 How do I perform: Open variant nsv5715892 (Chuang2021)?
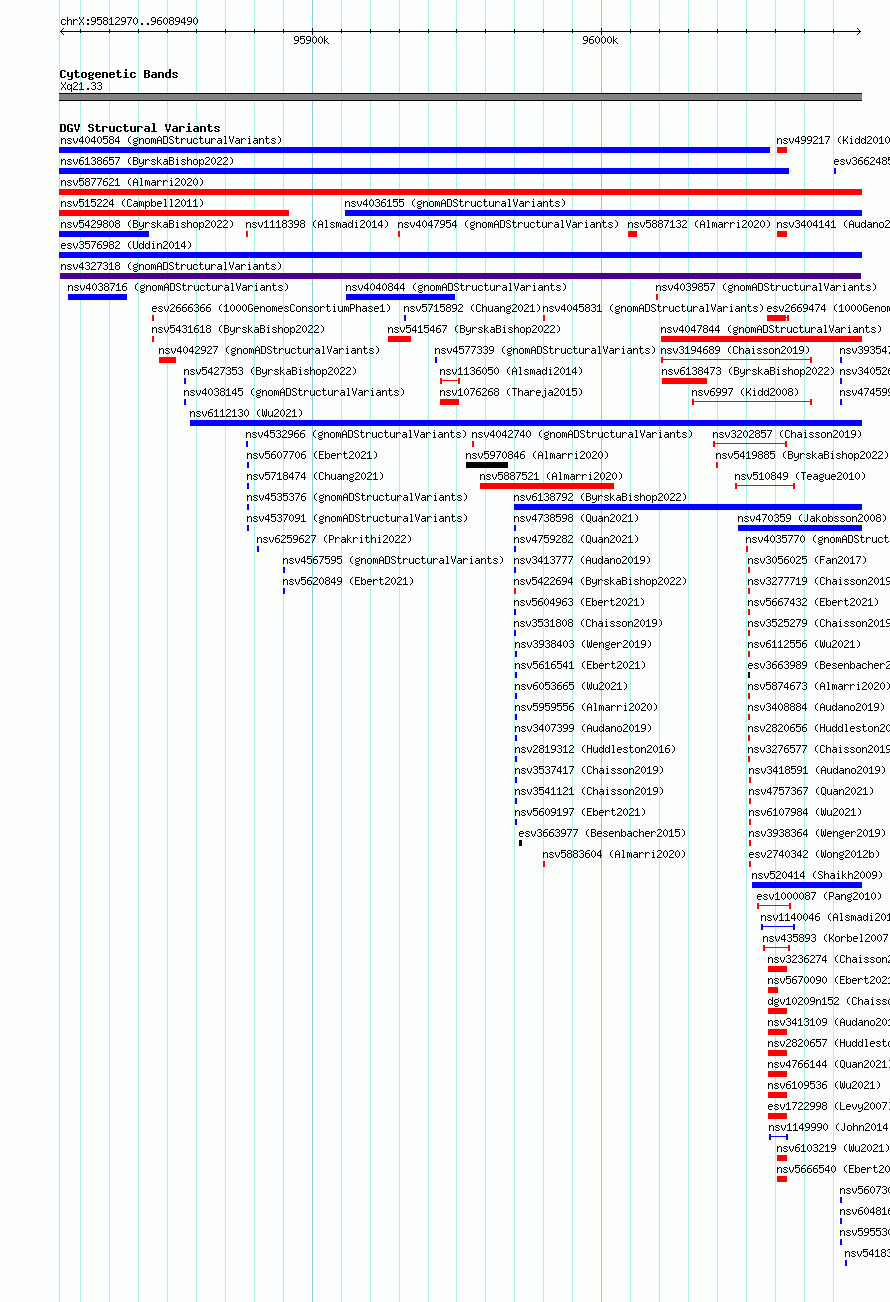click(472, 308)
